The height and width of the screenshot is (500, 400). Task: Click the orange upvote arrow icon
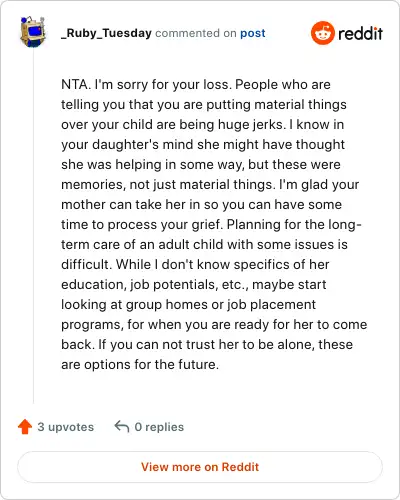click(25, 427)
